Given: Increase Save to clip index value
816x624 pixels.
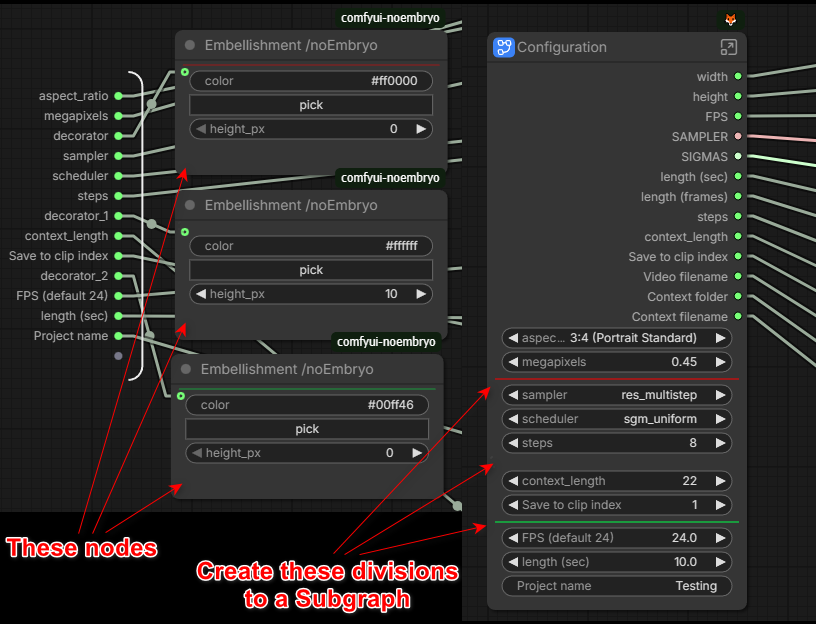Looking at the screenshot, I should [720, 505].
